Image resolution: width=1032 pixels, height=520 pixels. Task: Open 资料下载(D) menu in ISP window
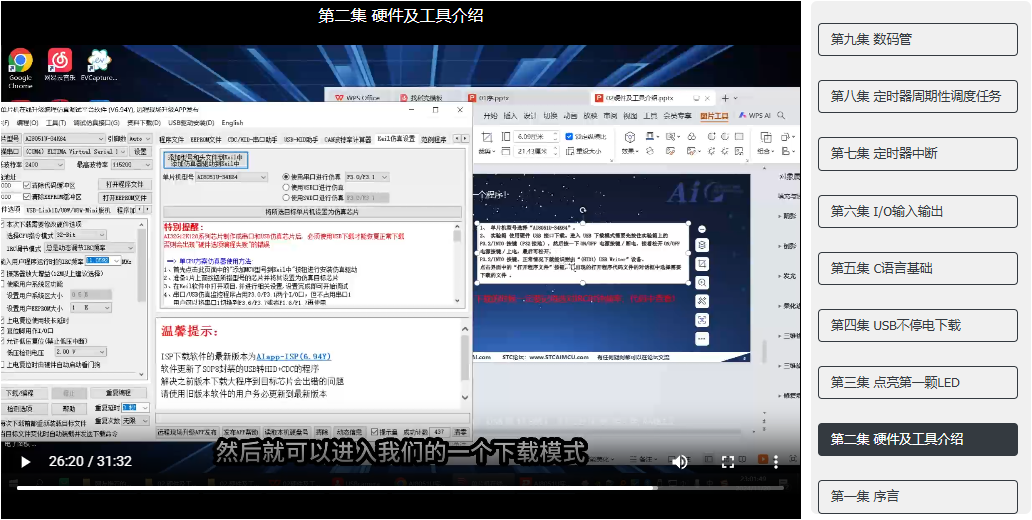pos(143,122)
